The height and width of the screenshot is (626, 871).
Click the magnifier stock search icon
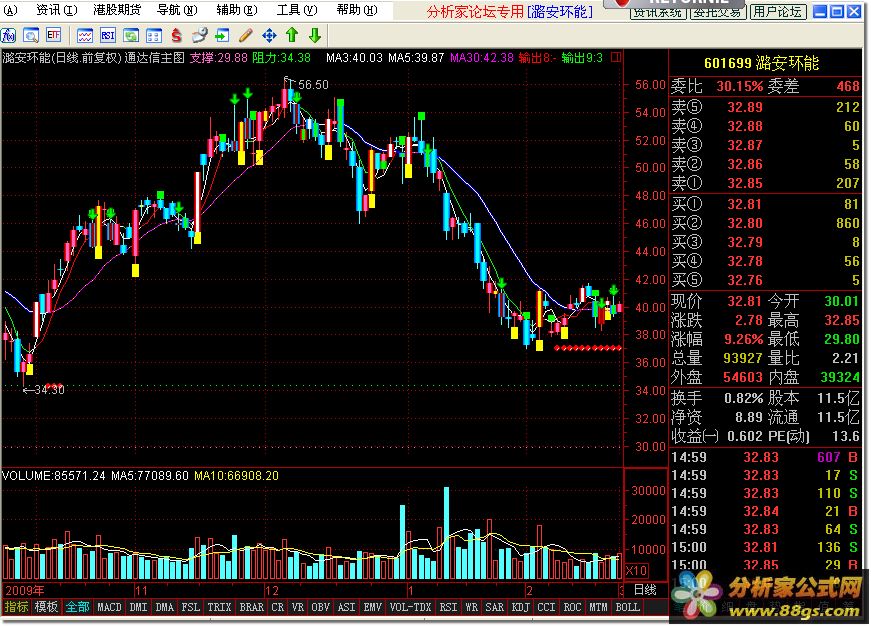pos(31,36)
